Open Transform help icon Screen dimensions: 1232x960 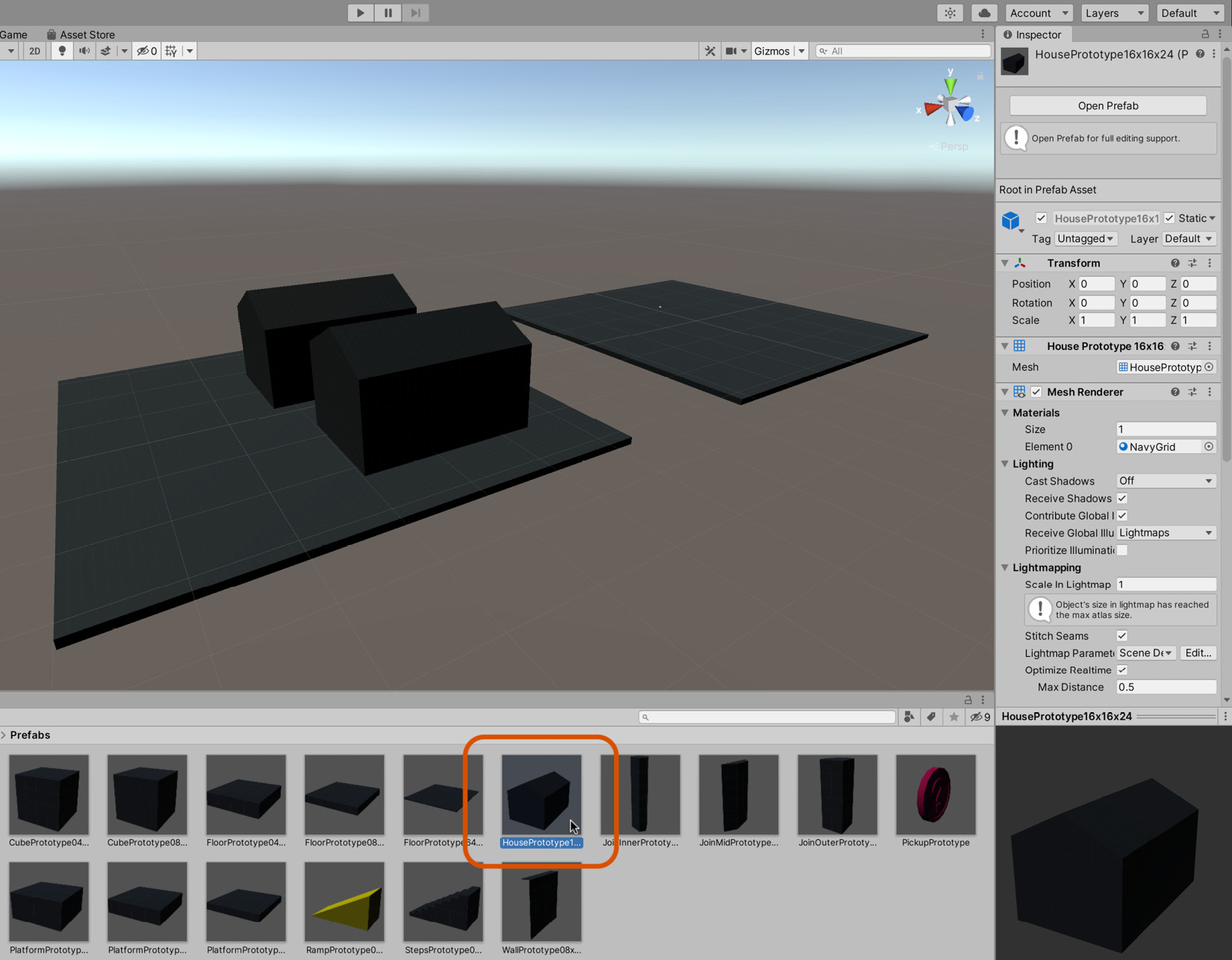pyautogui.click(x=1175, y=263)
